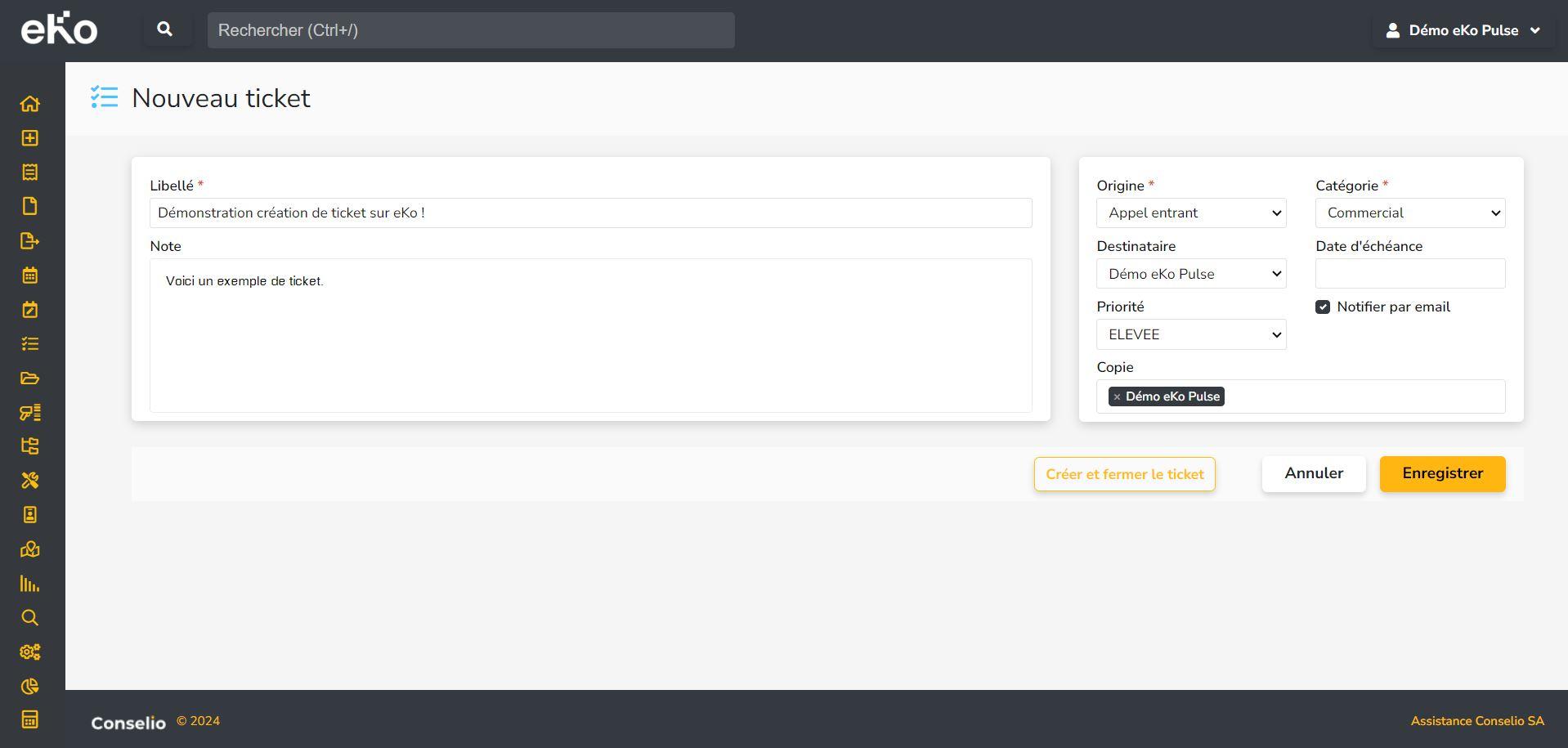Open the calendar edit pencil icon in sidebar
1568x748 pixels.
(30, 310)
